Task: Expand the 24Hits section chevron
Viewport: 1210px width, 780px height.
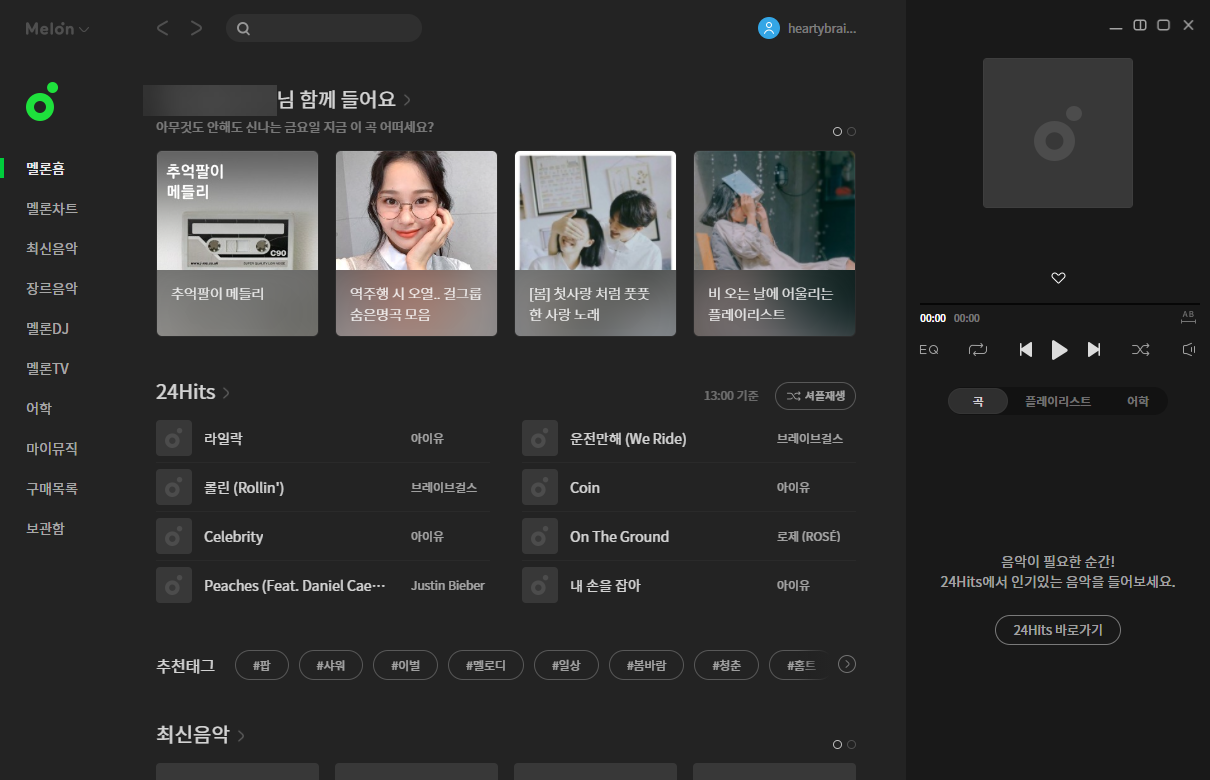Action: click(227, 393)
